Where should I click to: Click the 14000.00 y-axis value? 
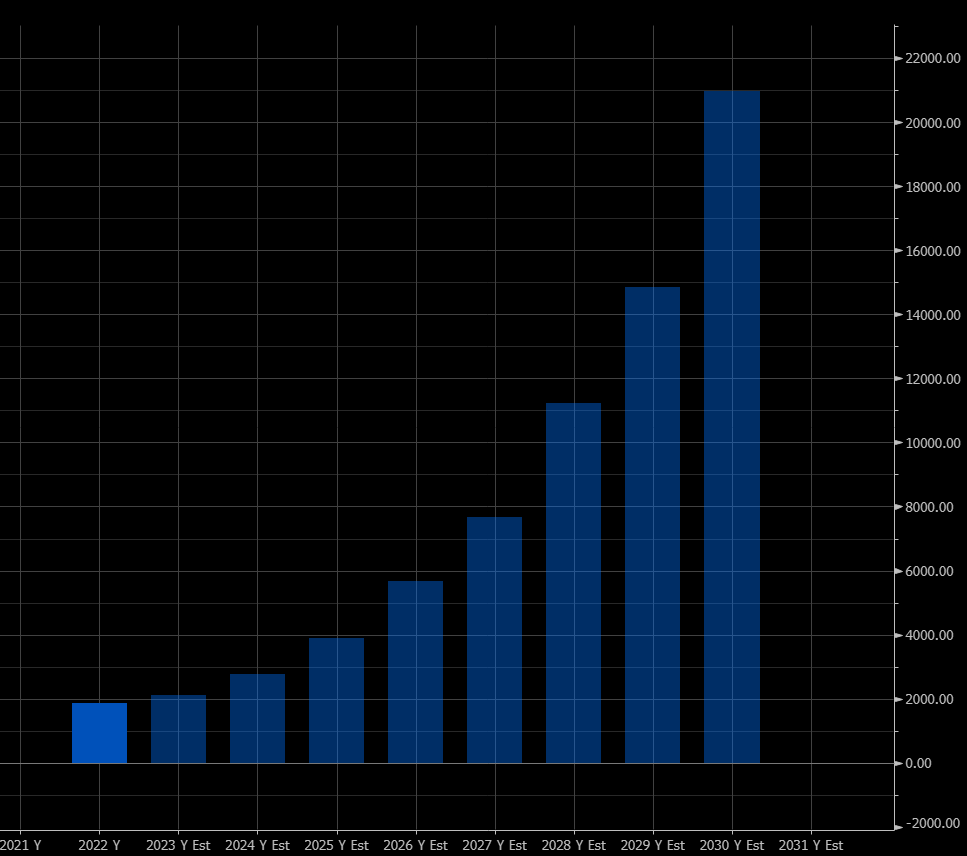(x=932, y=315)
